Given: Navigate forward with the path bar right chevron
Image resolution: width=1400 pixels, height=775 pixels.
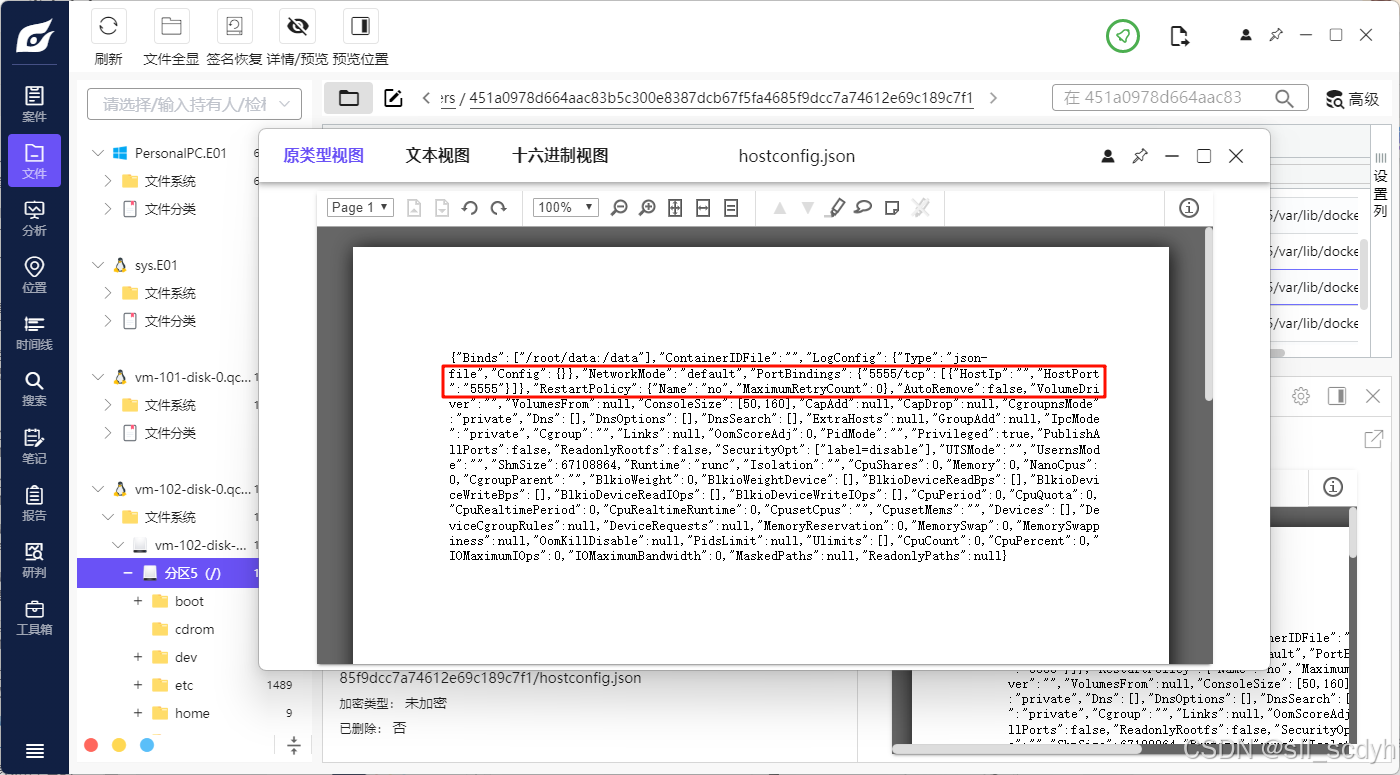Looking at the screenshot, I should pos(993,98).
